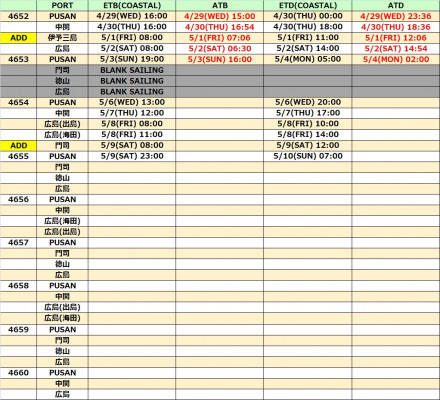Screen dimensions: 440x400
Task: Select PUSAN cell in voyage 4658 row
Action: (62, 286)
